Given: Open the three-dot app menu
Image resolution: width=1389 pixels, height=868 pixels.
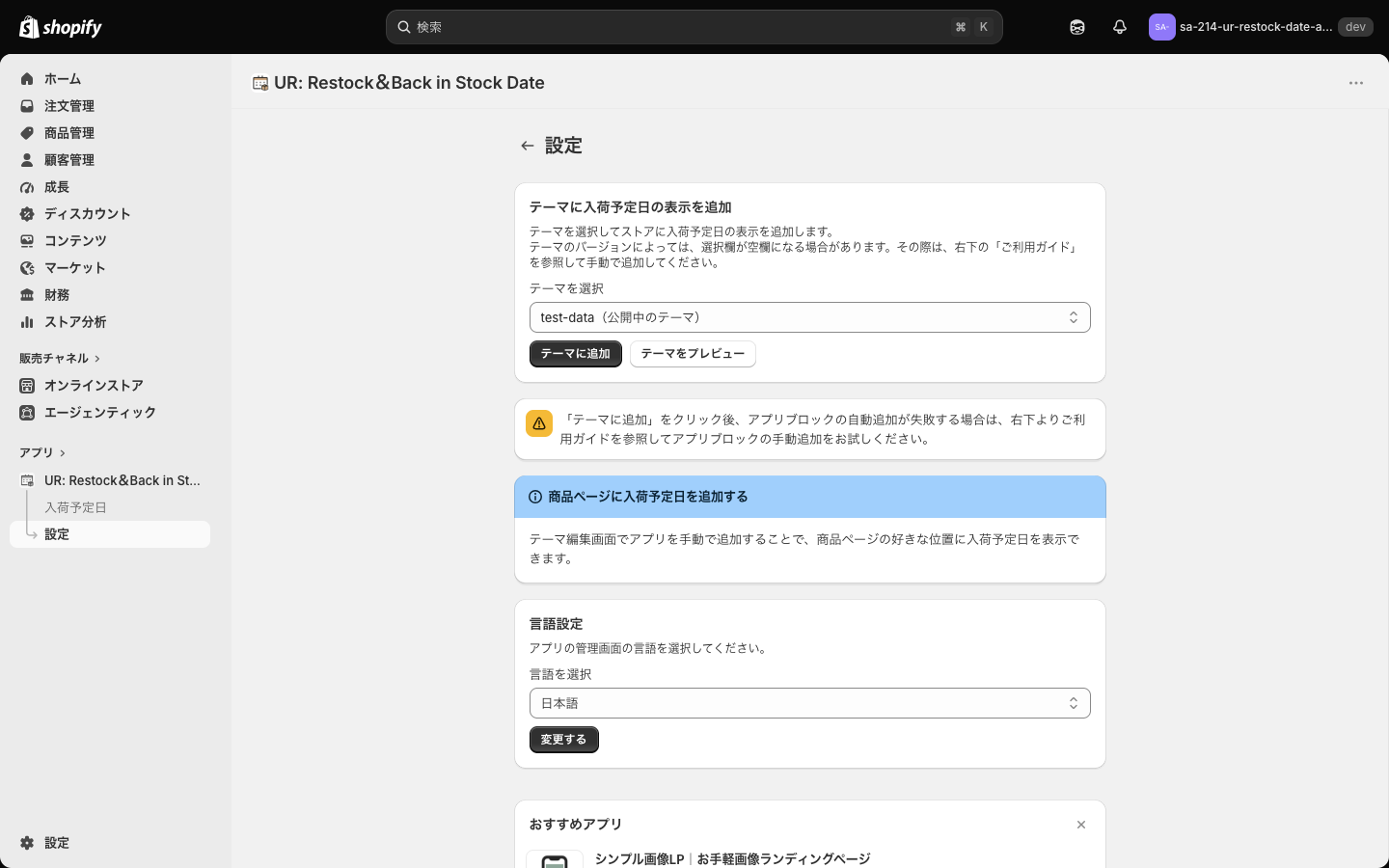Looking at the screenshot, I should tap(1356, 83).
